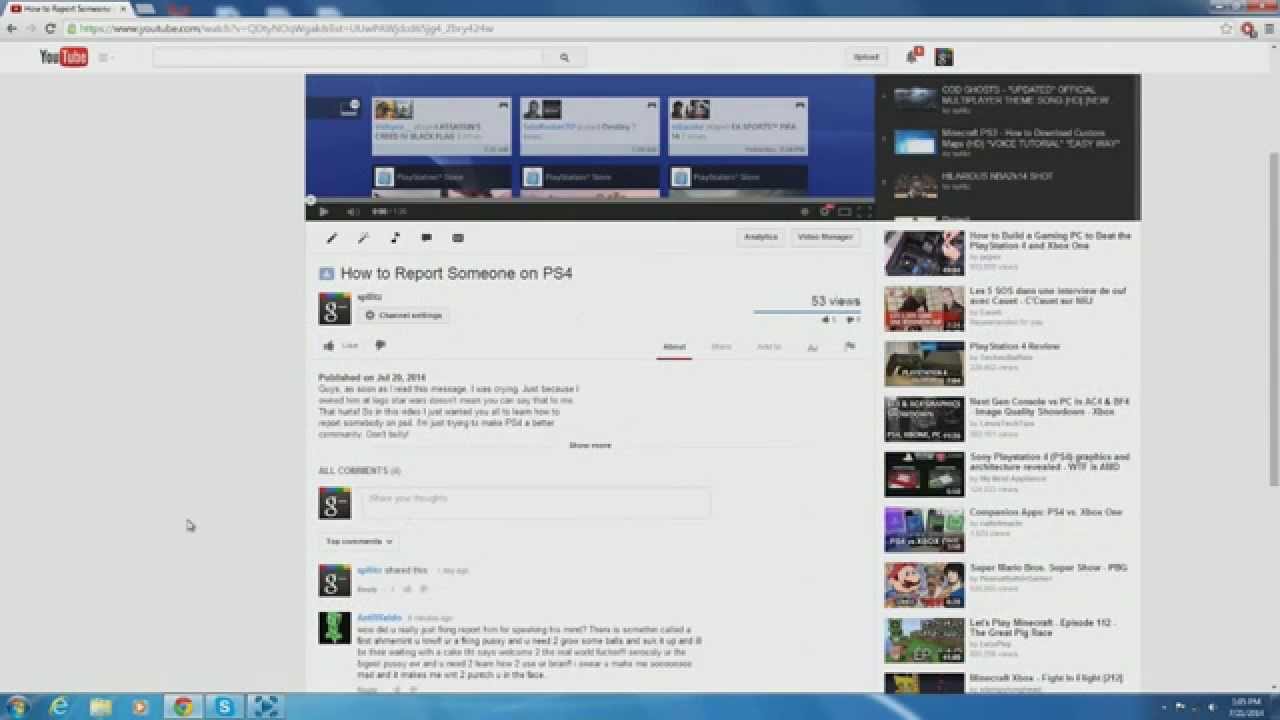
Task: Open the green Creeper commenter avatar
Action: point(335,628)
